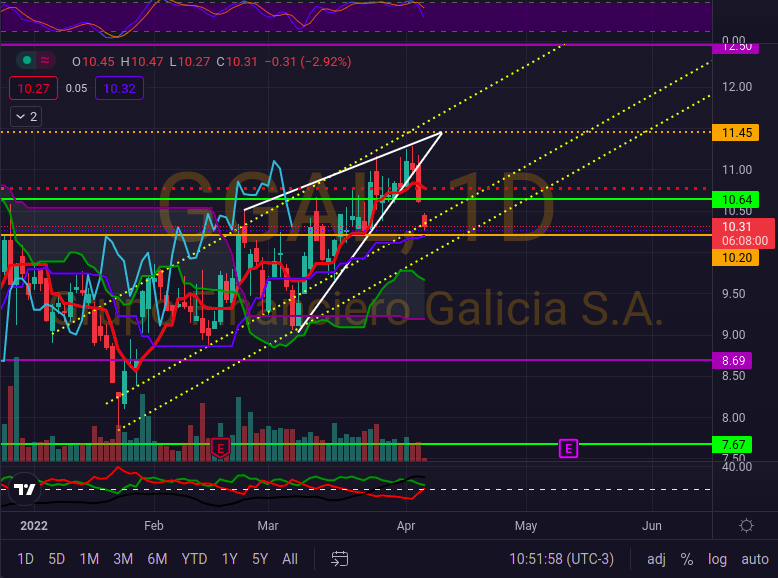Select the 3M date range
The image size is (778, 578).
pyautogui.click(x=123, y=558)
